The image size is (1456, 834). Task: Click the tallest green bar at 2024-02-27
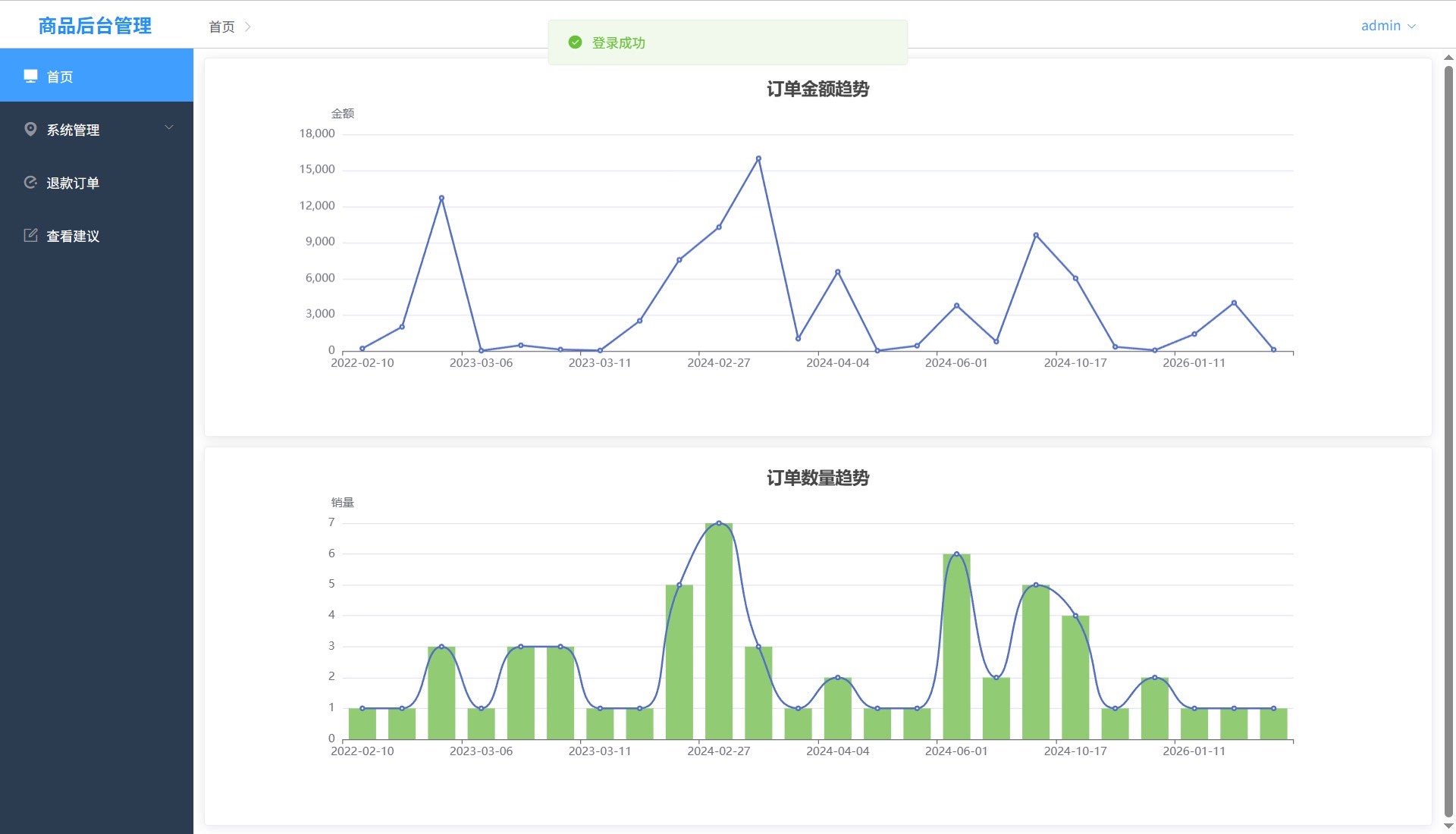[718, 631]
